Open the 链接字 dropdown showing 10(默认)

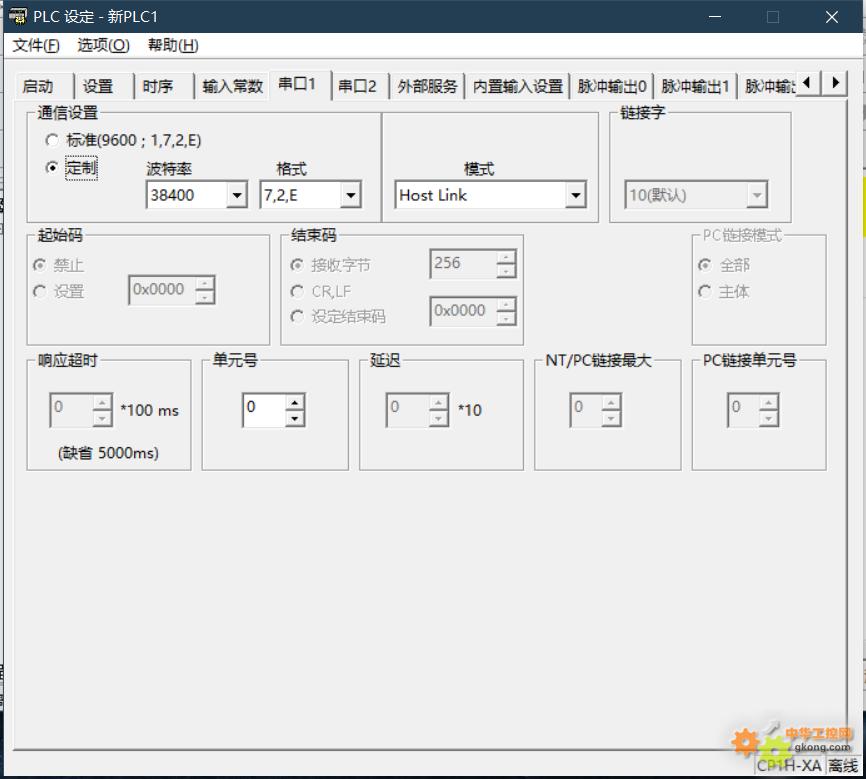pyautogui.click(x=757, y=195)
